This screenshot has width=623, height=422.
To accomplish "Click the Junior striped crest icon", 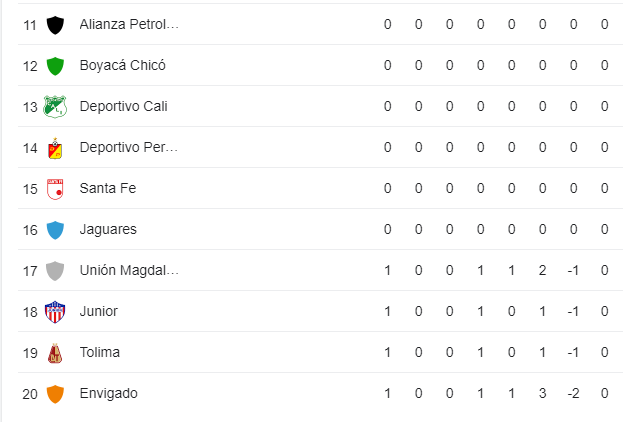I will click(55, 311).
